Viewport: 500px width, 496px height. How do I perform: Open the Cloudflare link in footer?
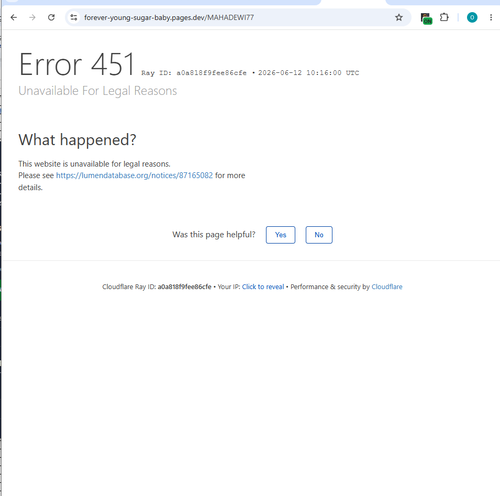point(387,287)
